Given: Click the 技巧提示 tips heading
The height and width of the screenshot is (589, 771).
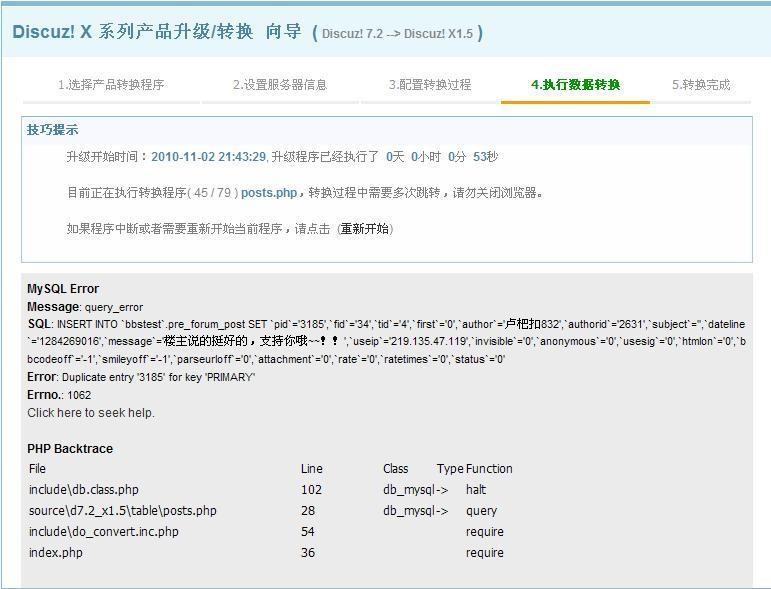Looking at the screenshot, I should (52, 130).
